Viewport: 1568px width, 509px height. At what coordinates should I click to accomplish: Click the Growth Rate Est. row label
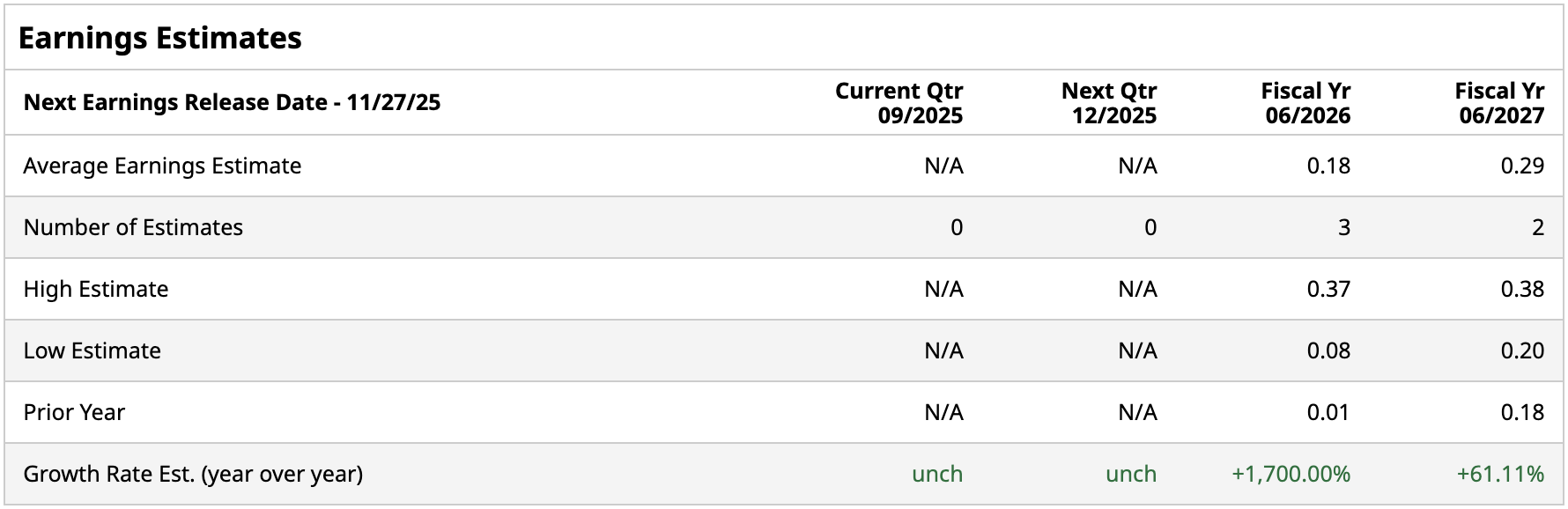(x=193, y=474)
